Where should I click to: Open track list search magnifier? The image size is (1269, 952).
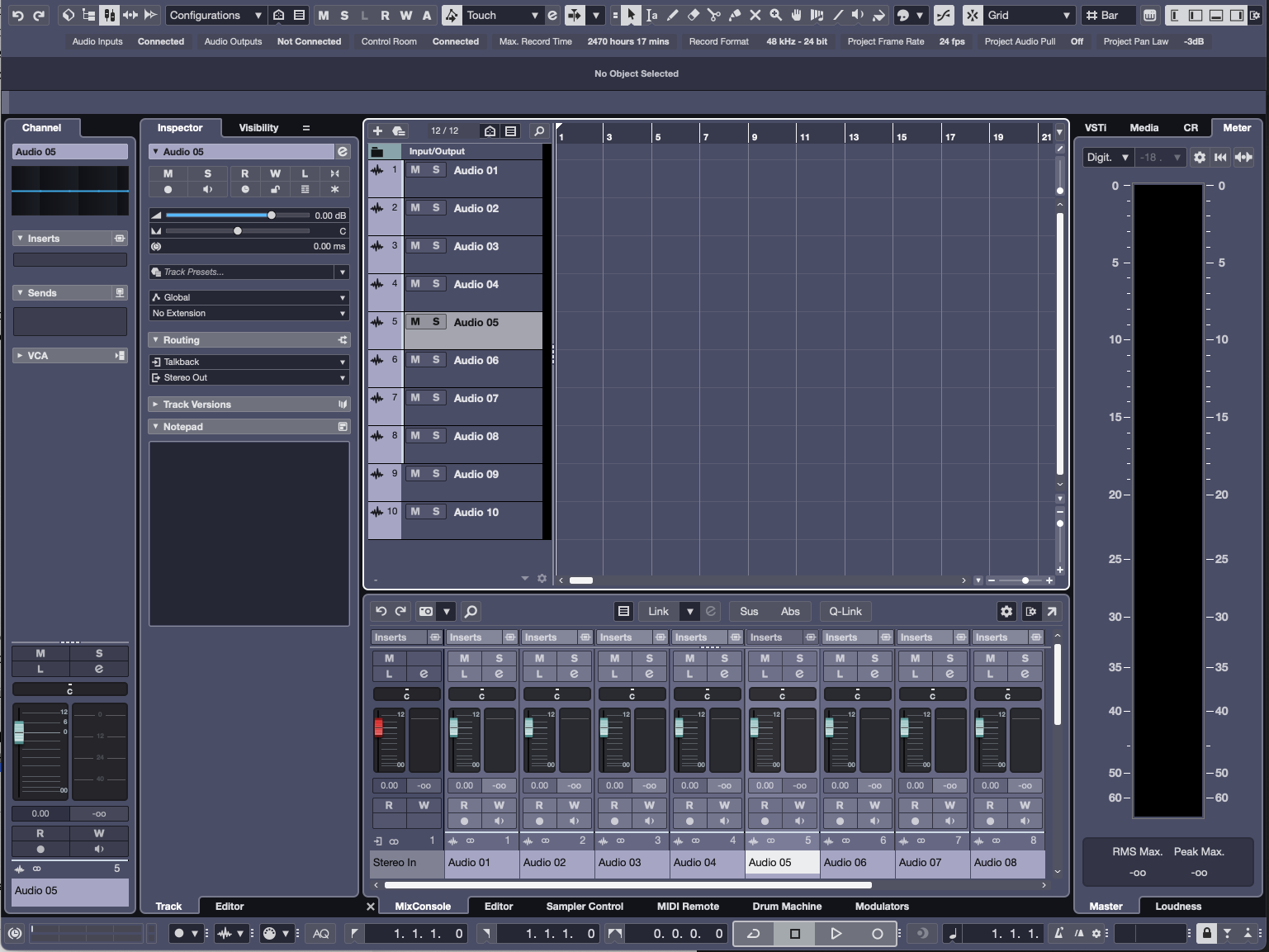coord(539,130)
